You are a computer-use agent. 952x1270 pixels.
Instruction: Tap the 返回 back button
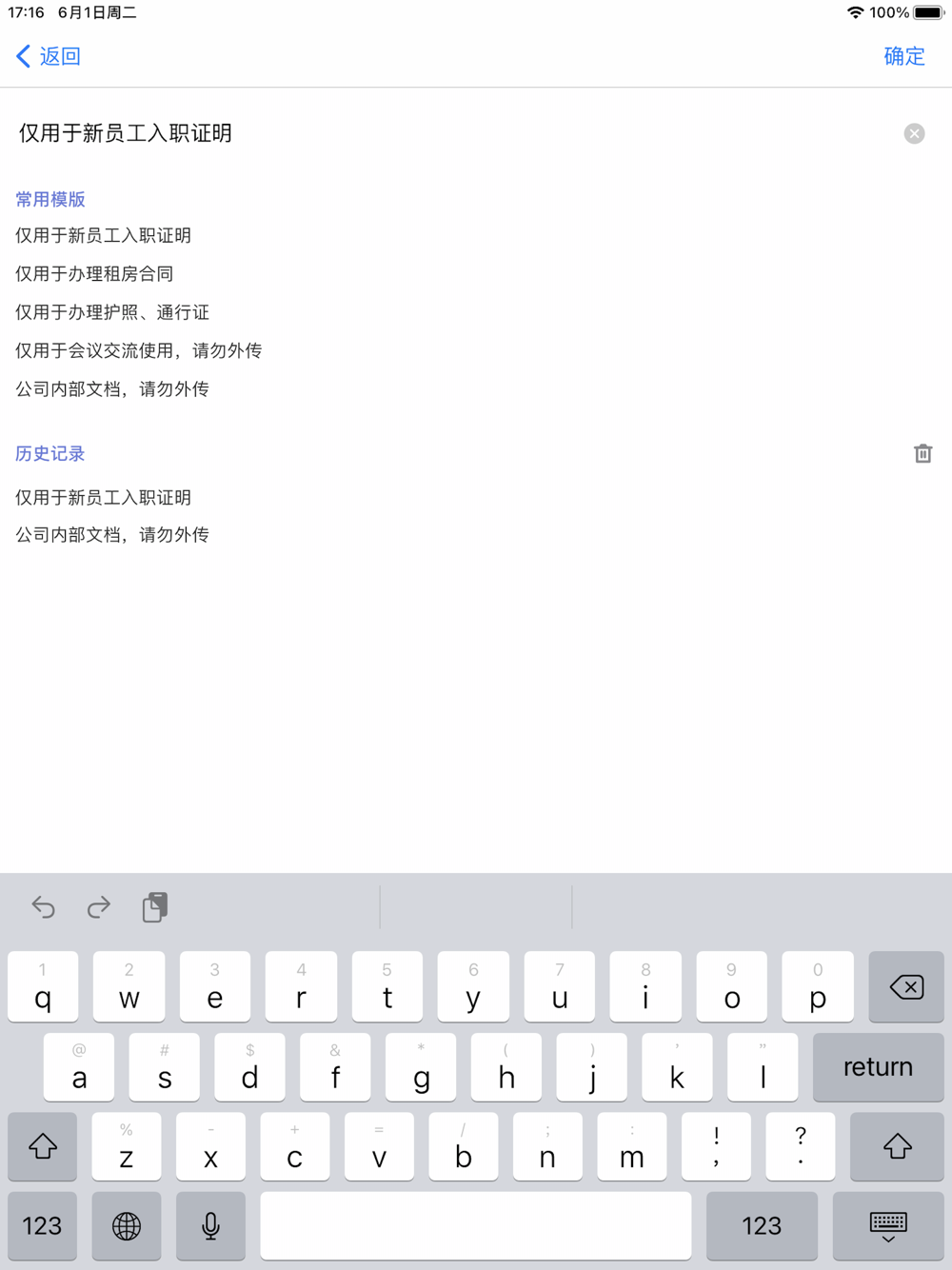(49, 56)
